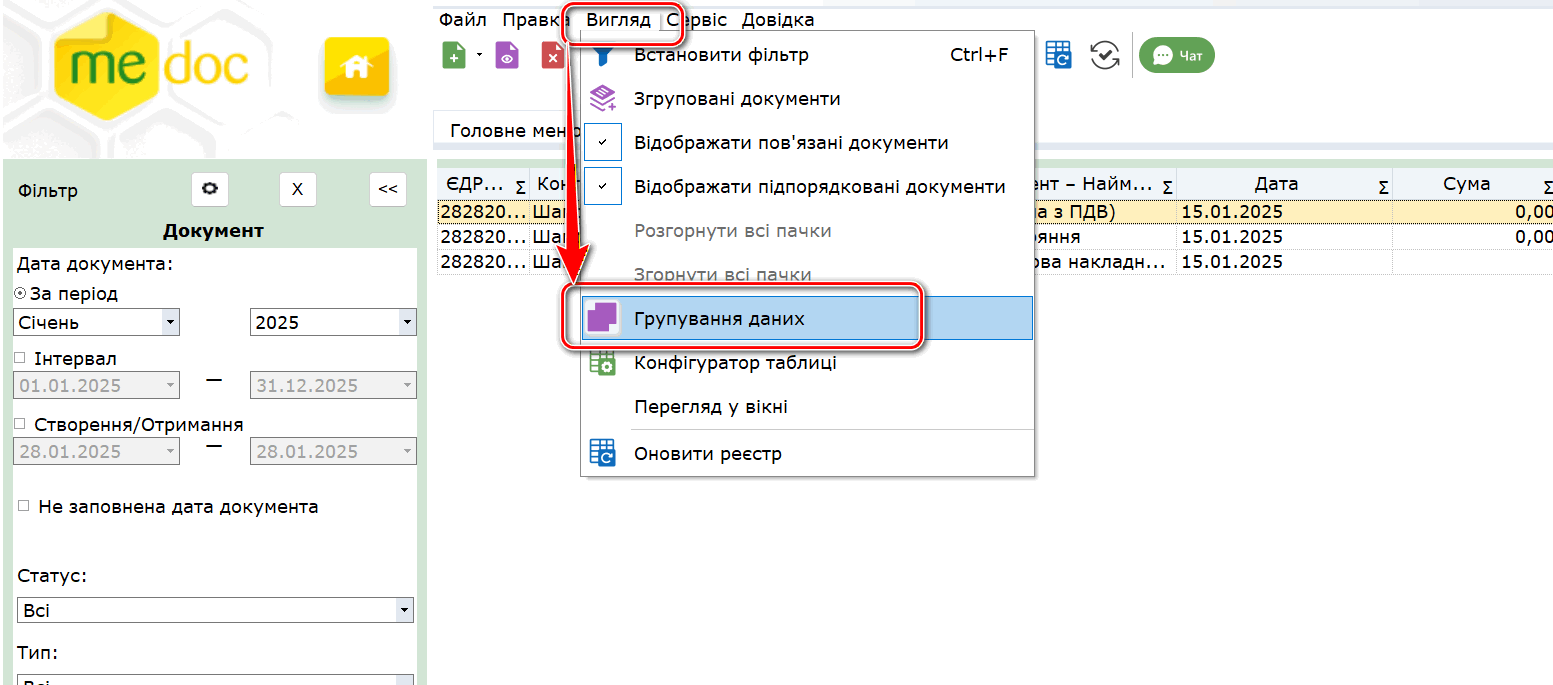Image resolution: width=1553 pixels, height=685 pixels.
Task: Click the update registry table icon in toolbar
Action: [1058, 56]
